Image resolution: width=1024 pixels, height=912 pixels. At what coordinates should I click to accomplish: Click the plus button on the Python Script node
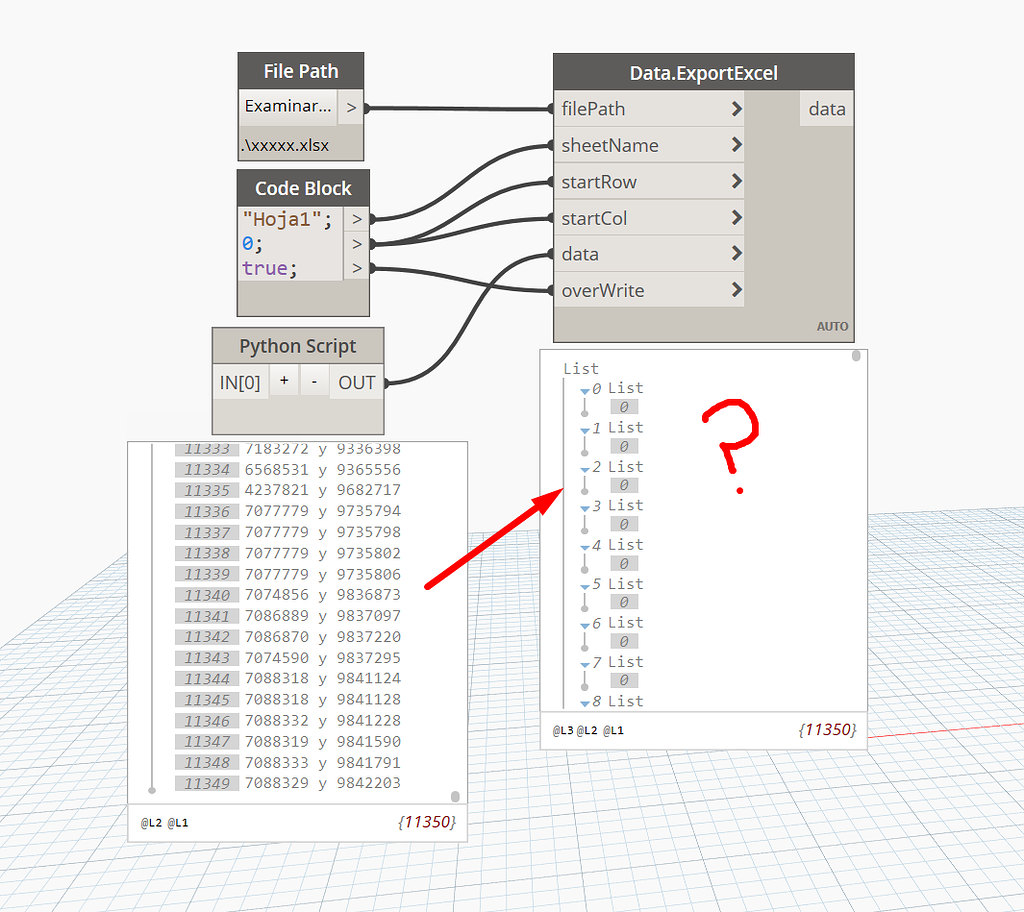click(285, 382)
